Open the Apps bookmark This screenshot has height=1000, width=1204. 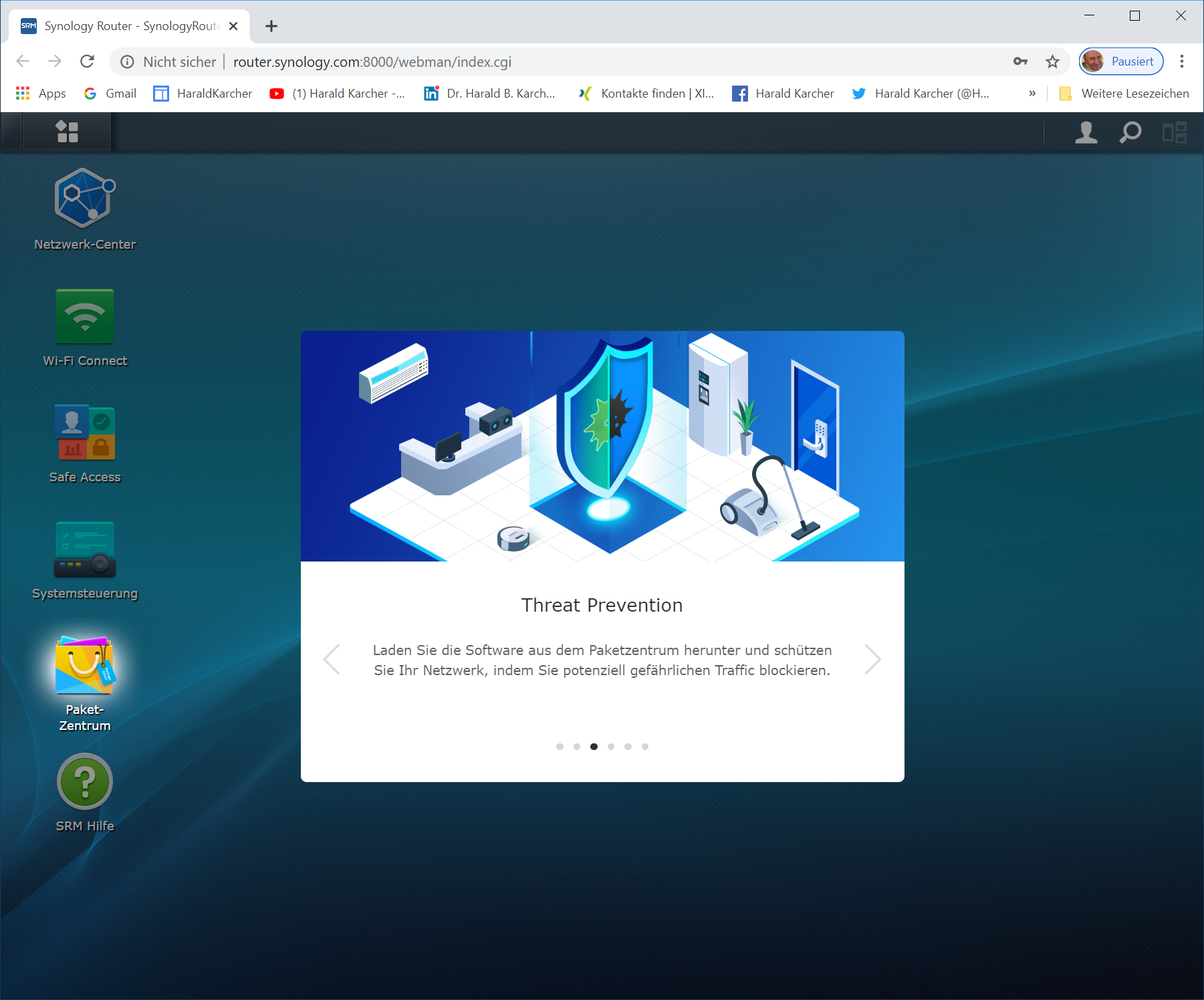(x=41, y=94)
